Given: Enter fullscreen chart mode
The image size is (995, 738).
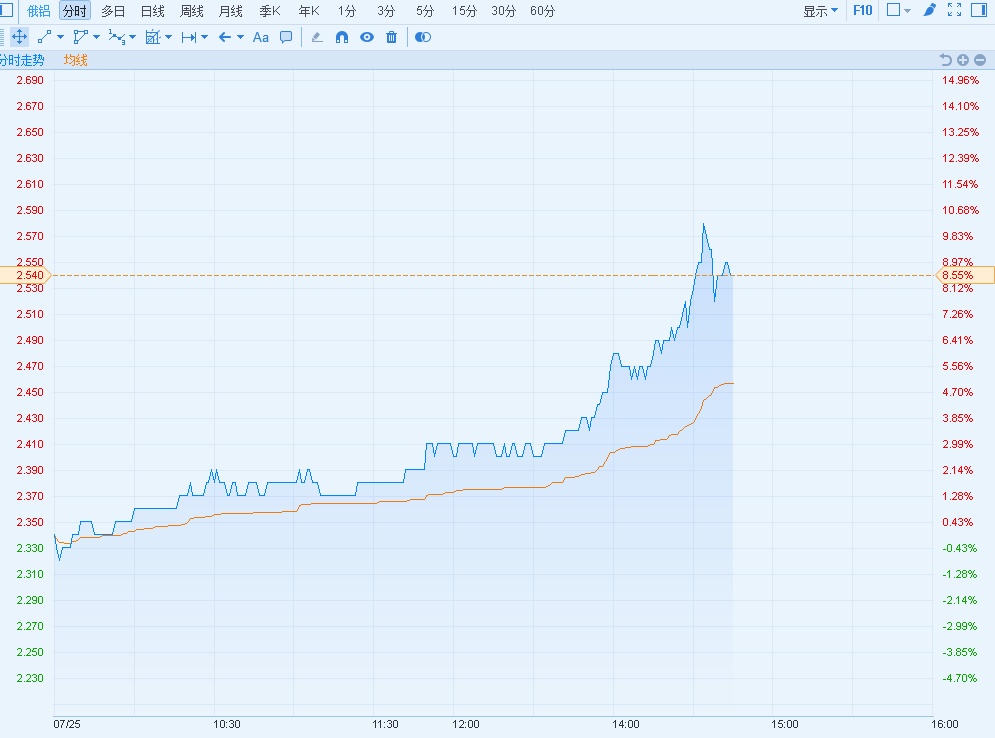Looking at the screenshot, I should point(953,10).
